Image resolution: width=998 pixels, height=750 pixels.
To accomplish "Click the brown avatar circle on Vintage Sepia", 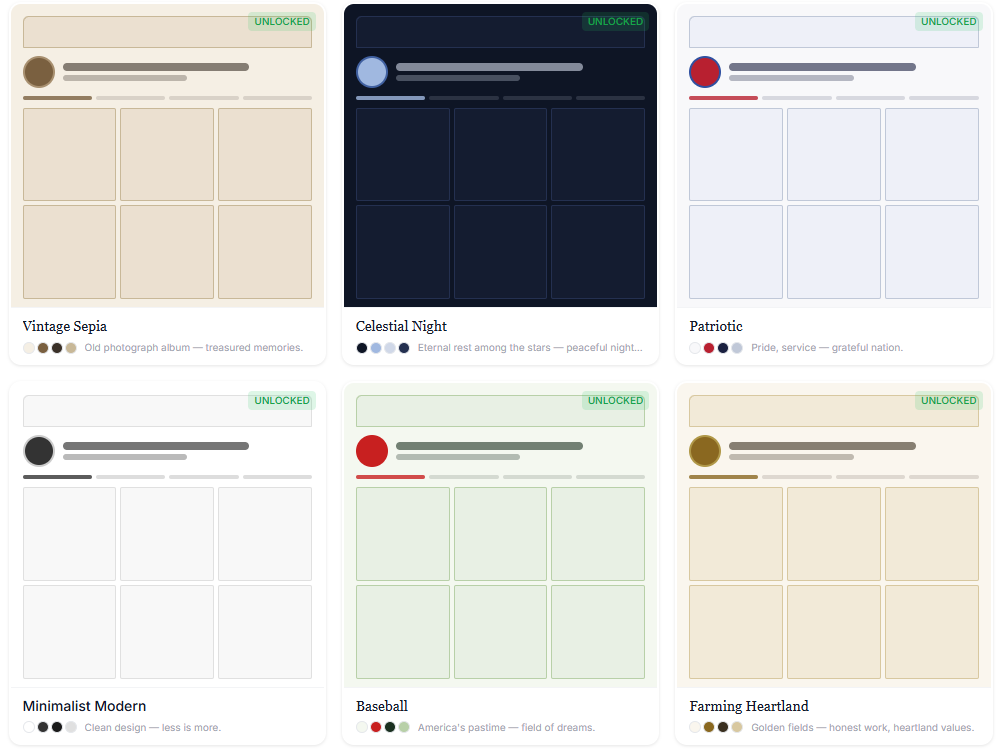I will coord(38,72).
